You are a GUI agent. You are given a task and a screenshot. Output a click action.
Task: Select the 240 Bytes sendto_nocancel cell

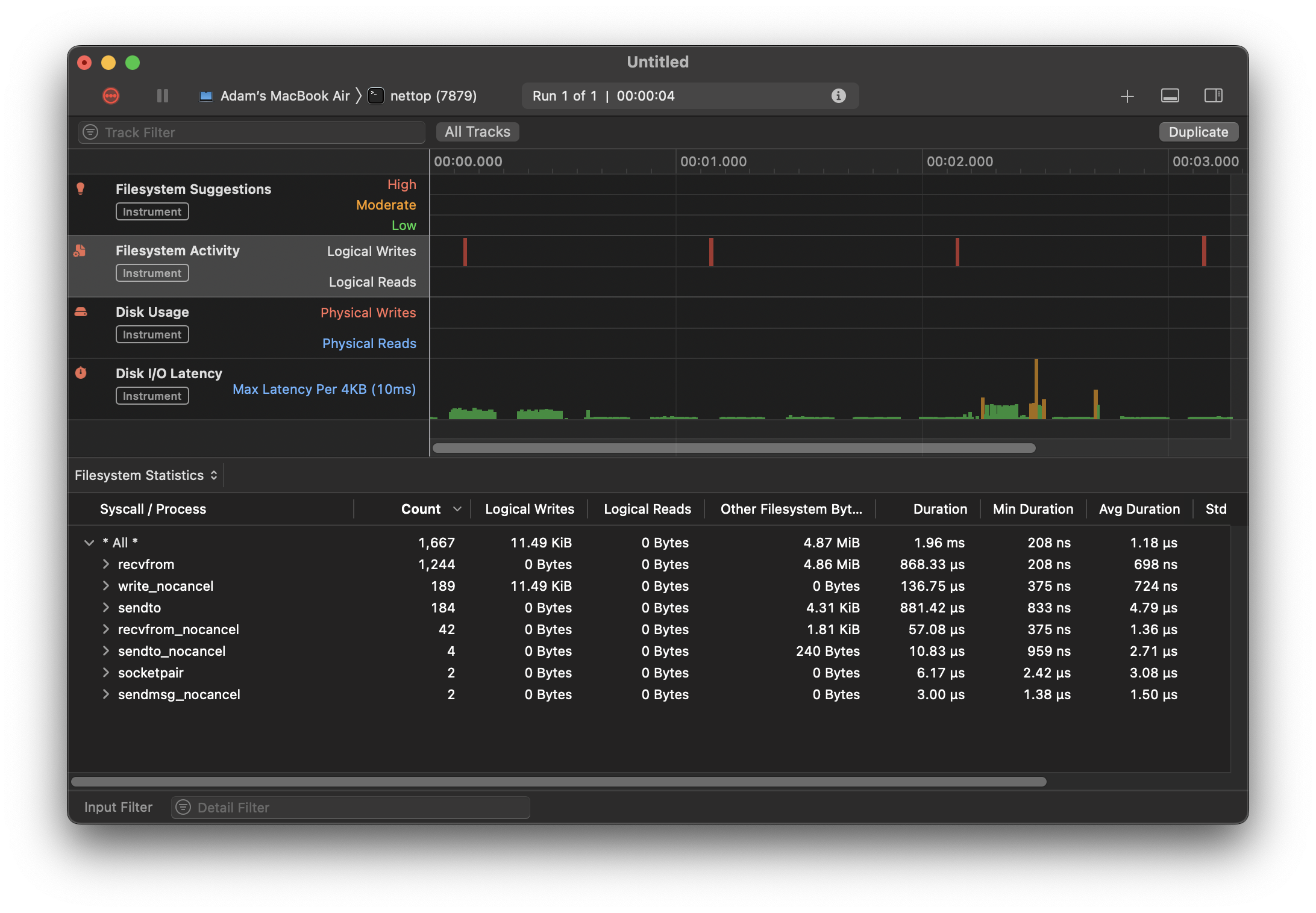tap(827, 651)
